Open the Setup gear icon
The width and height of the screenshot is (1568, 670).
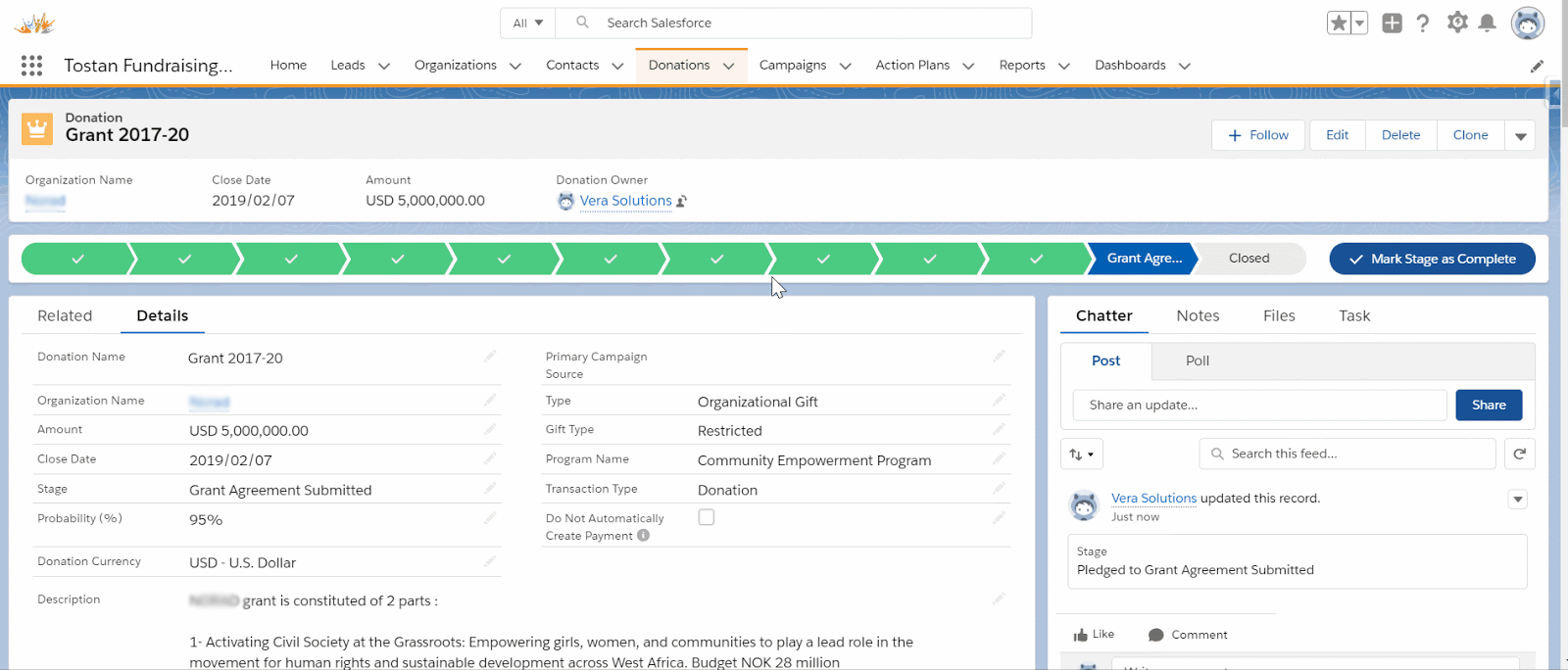[1457, 23]
